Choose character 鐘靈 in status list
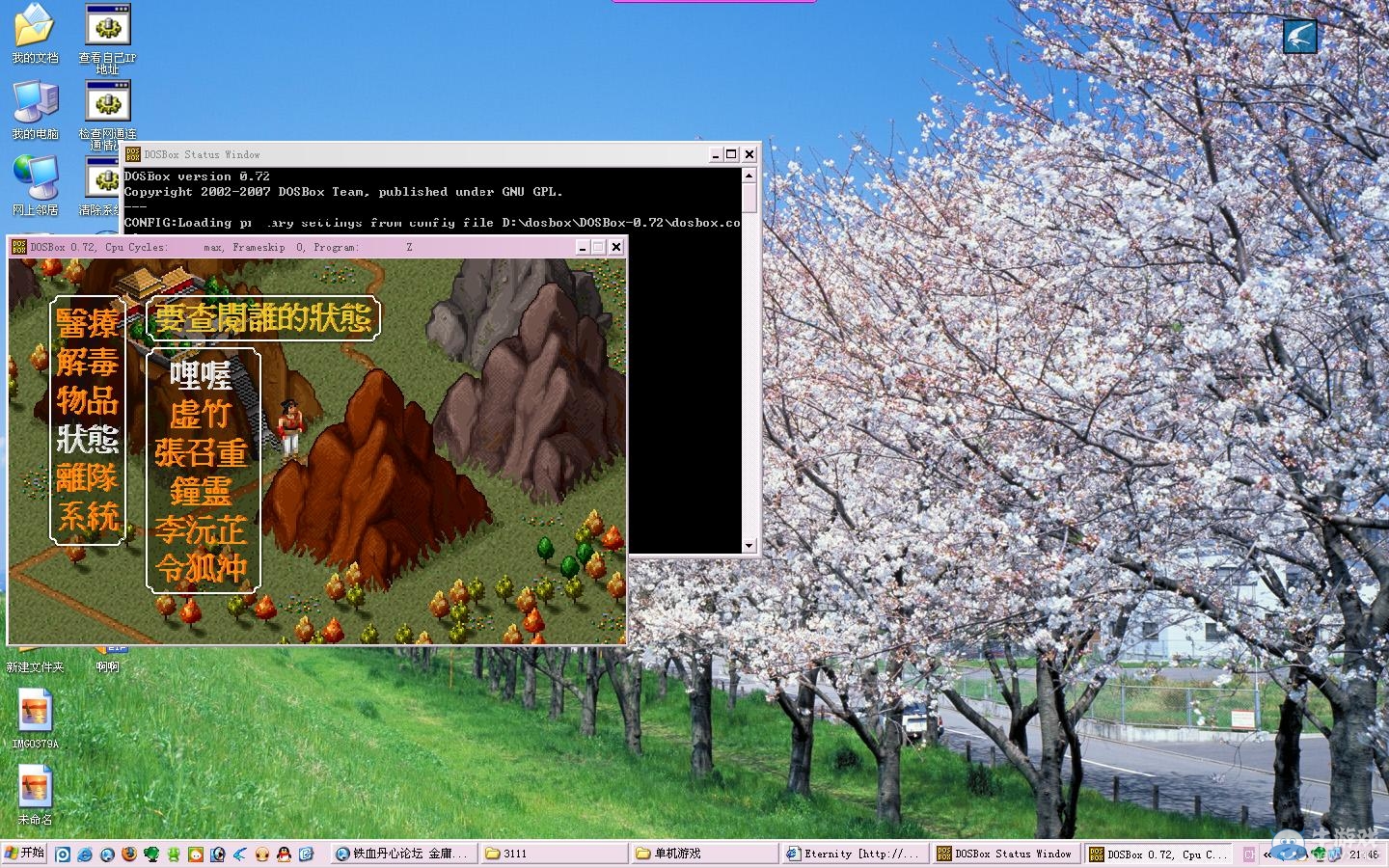 (202, 492)
